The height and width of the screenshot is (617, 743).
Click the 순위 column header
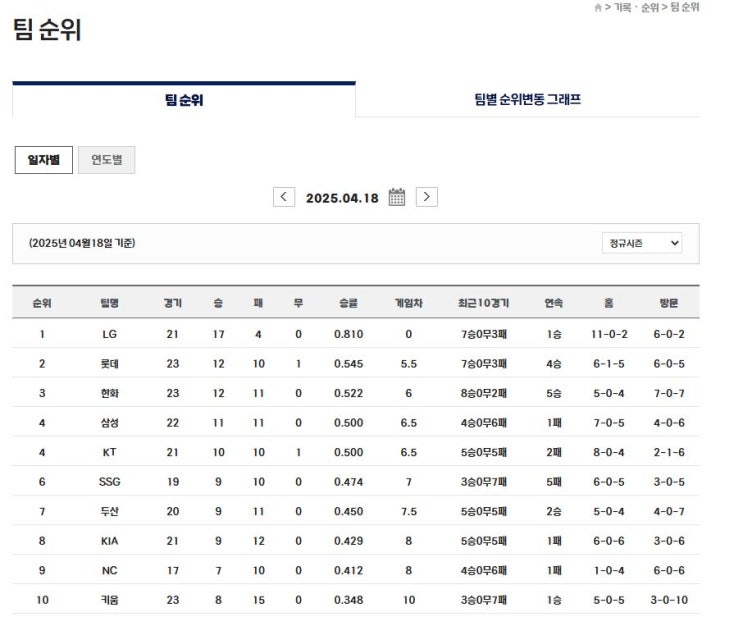click(42, 303)
